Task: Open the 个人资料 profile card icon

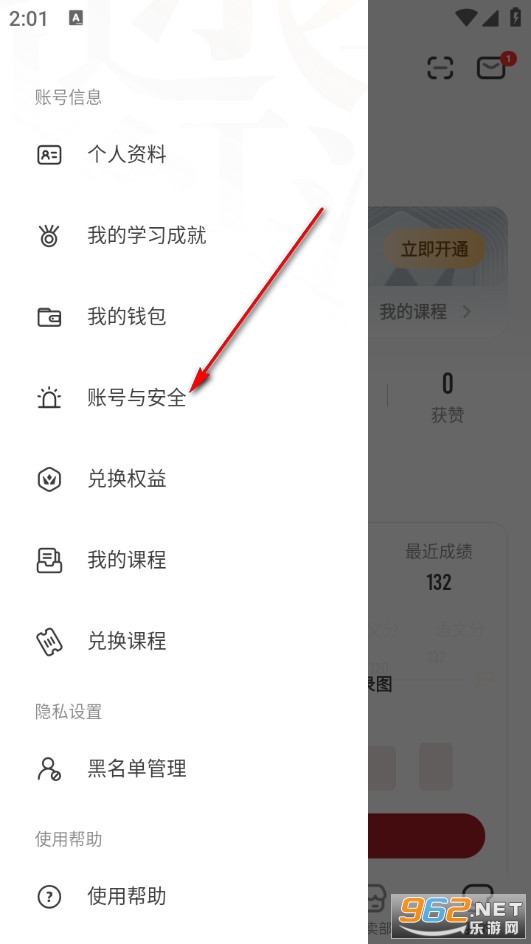Action: pyautogui.click(x=49, y=155)
